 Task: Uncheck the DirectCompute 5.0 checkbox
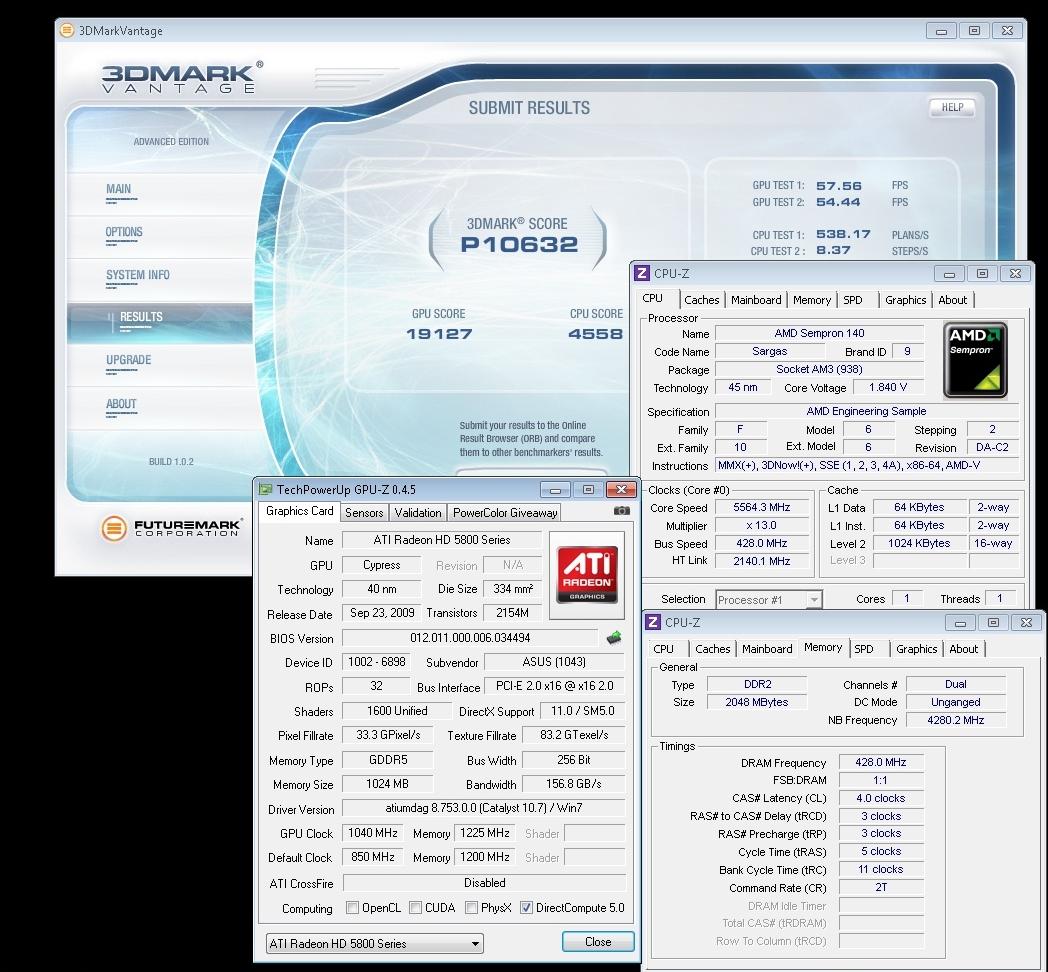tap(526, 908)
